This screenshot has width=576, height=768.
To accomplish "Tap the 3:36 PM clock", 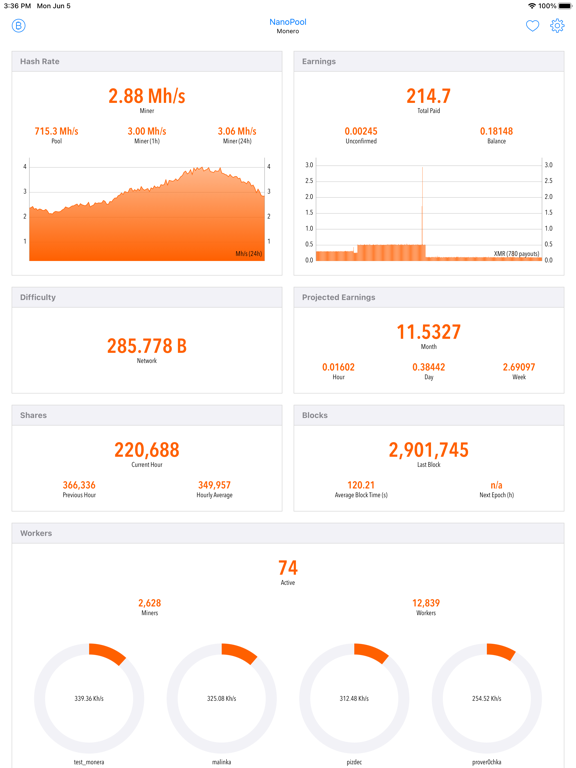I will coord(17,6).
